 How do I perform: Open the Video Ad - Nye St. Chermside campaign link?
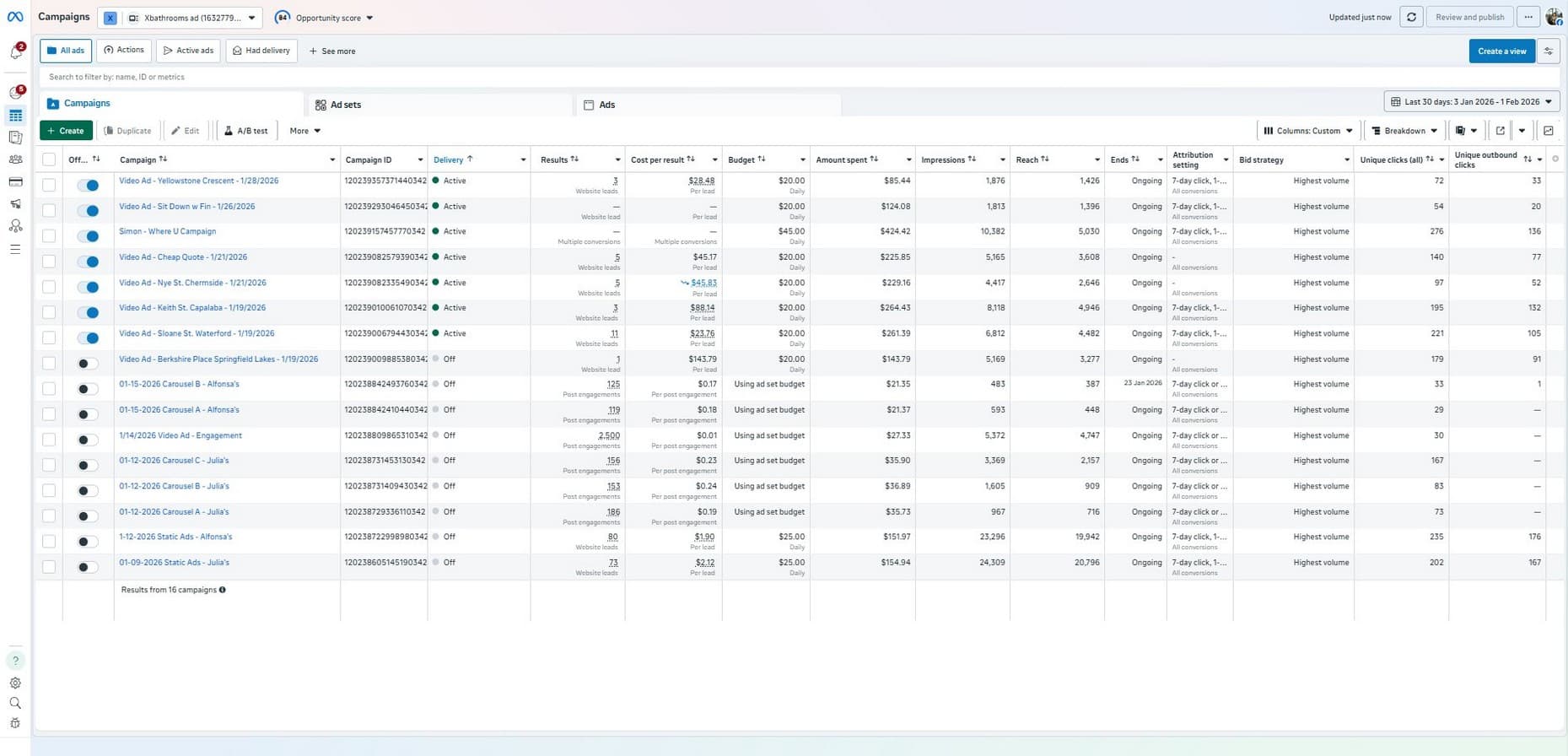click(192, 283)
